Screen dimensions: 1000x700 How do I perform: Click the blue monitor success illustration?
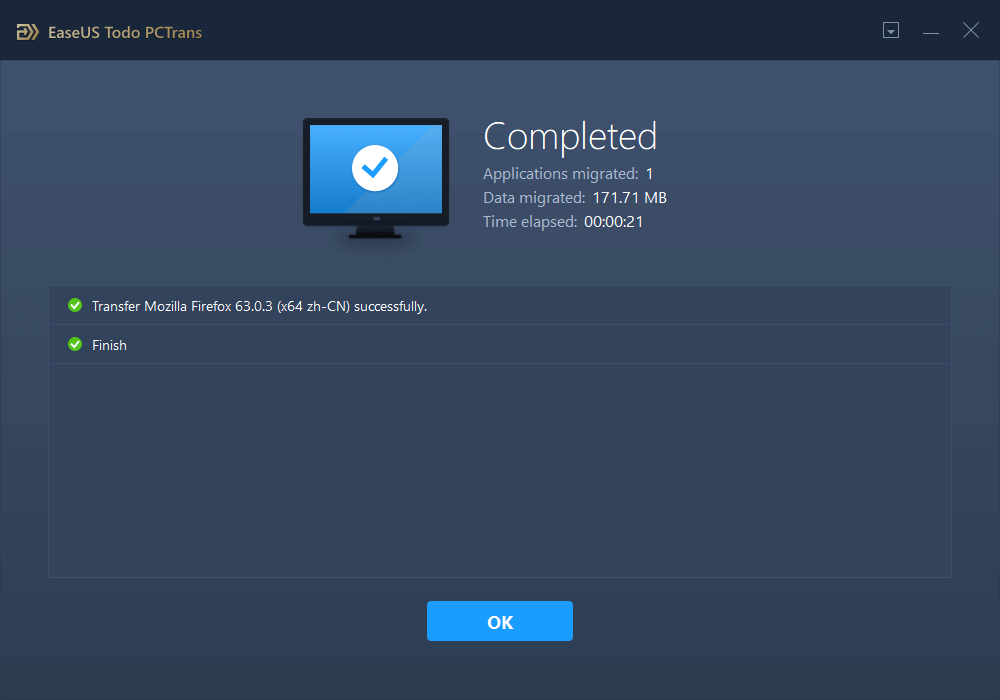(x=375, y=170)
